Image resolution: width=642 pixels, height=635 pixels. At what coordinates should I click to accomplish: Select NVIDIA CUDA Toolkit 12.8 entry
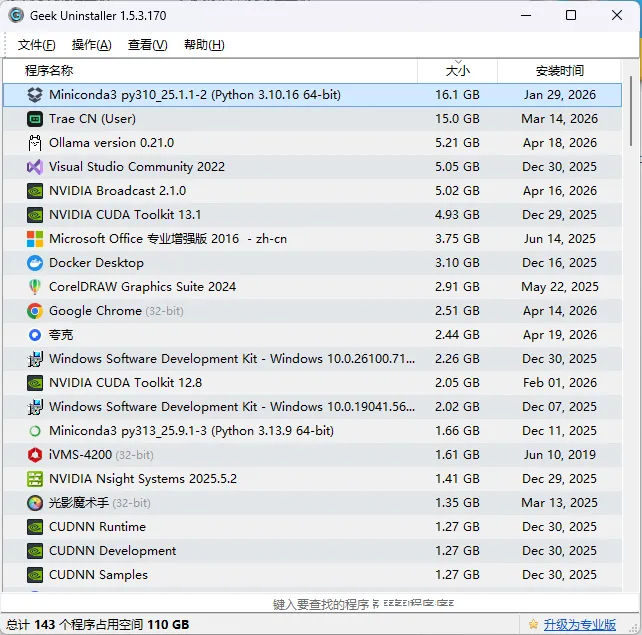coord(125,383)
